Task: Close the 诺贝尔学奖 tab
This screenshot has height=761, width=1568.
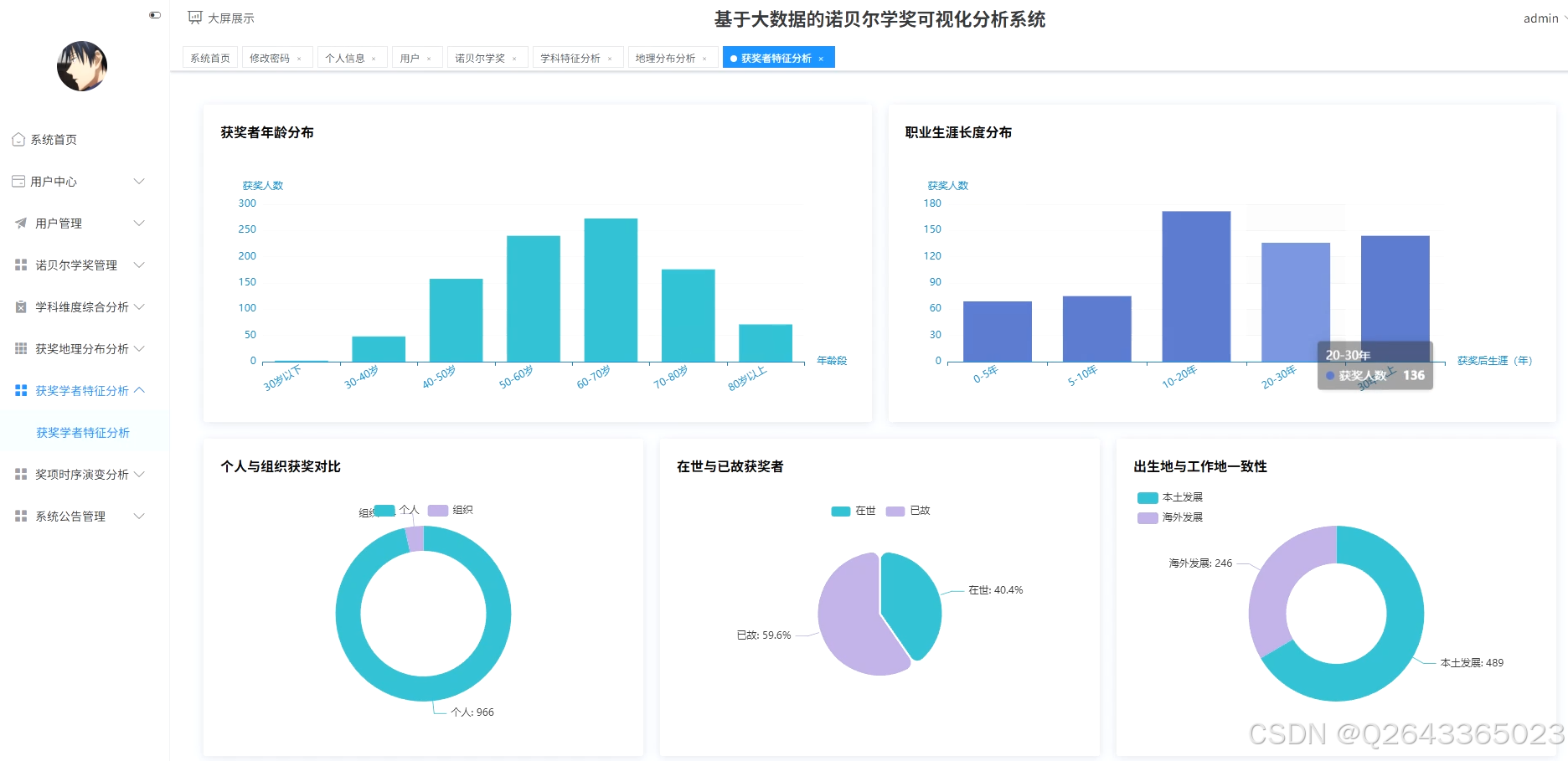Action: point(514,59)
